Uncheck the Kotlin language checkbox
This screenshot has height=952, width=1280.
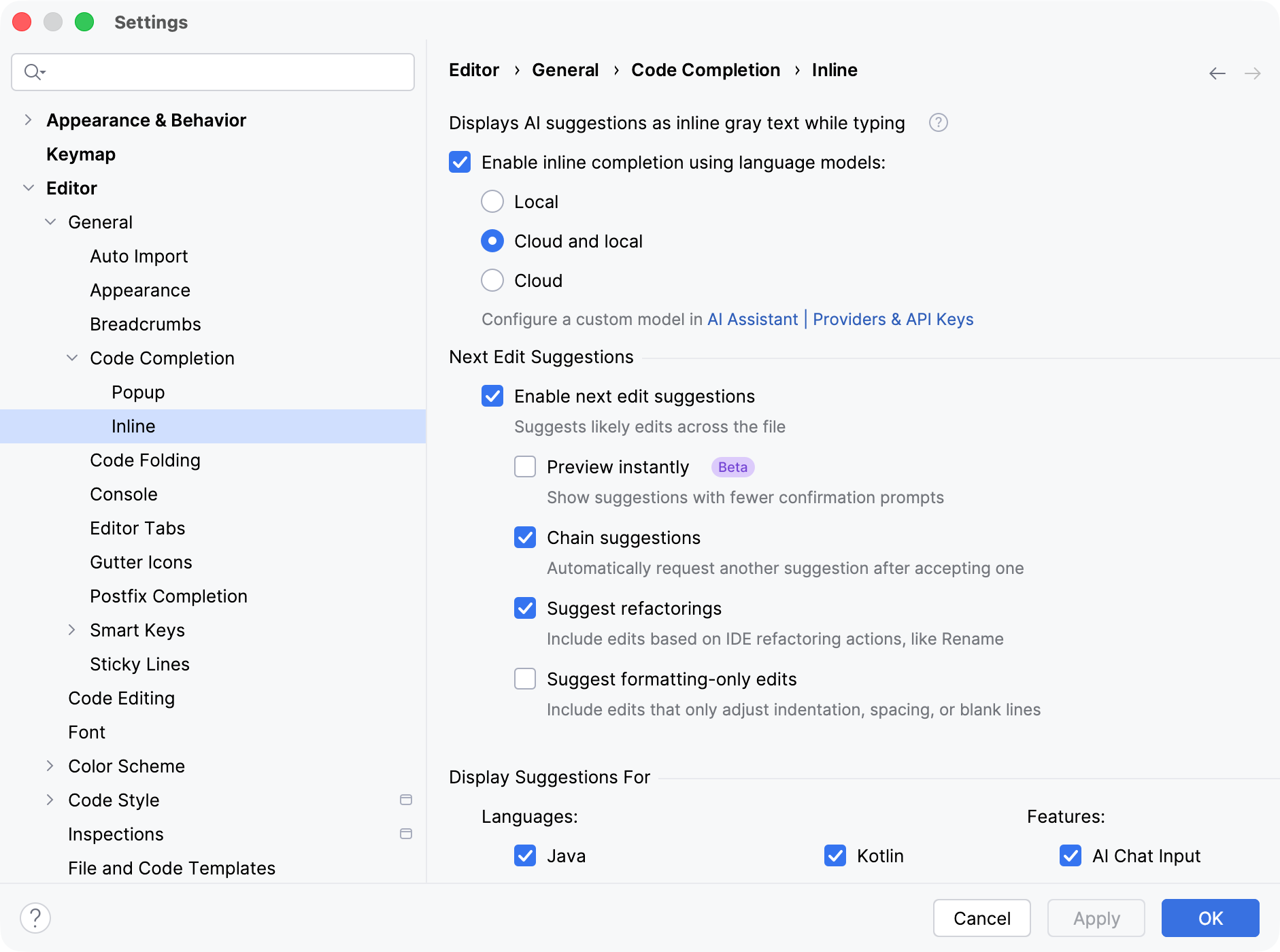835,855
